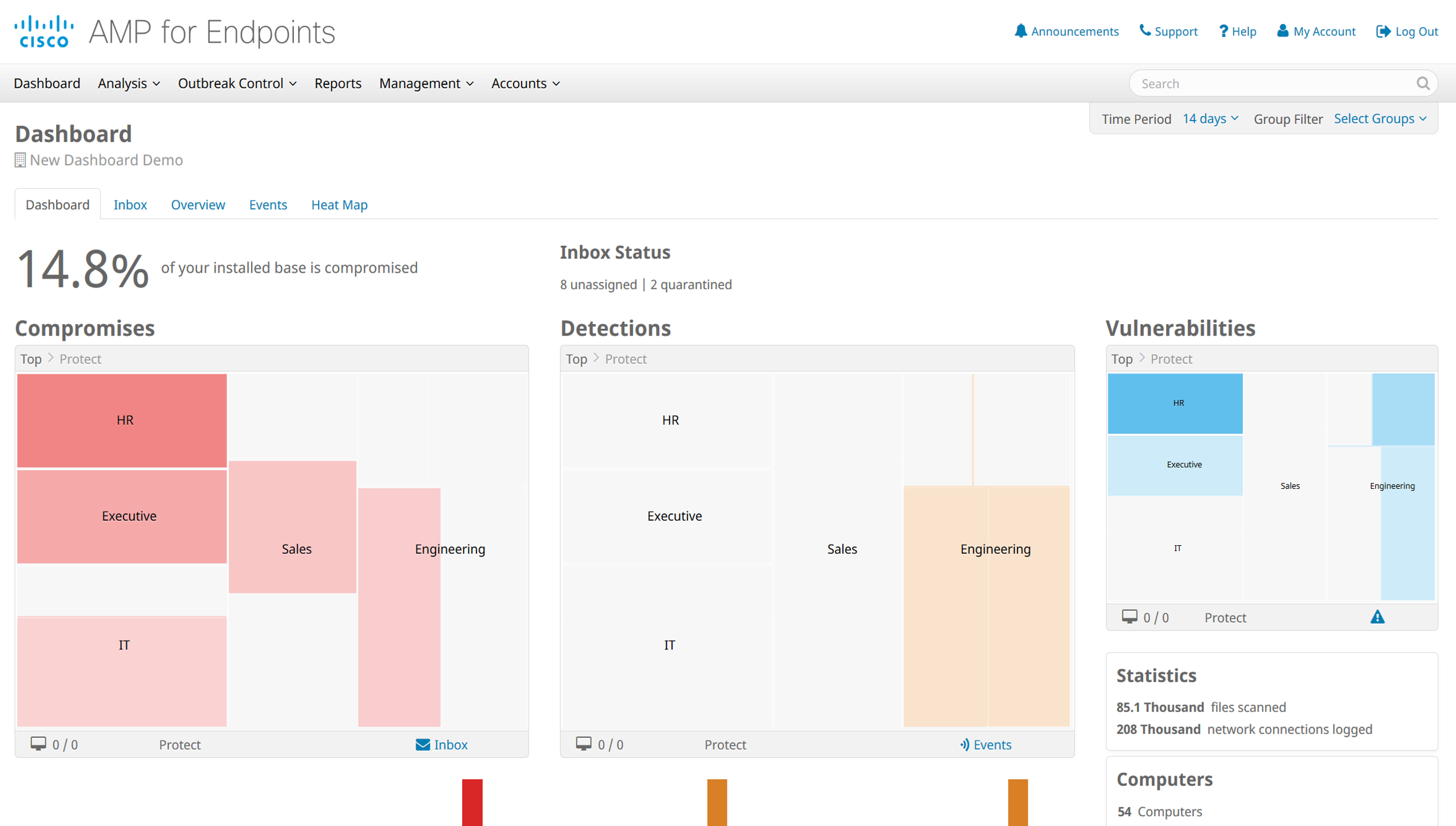Click the Support phone icon
Screen dimensions: 1456x826
click(x=1144, y=31)
